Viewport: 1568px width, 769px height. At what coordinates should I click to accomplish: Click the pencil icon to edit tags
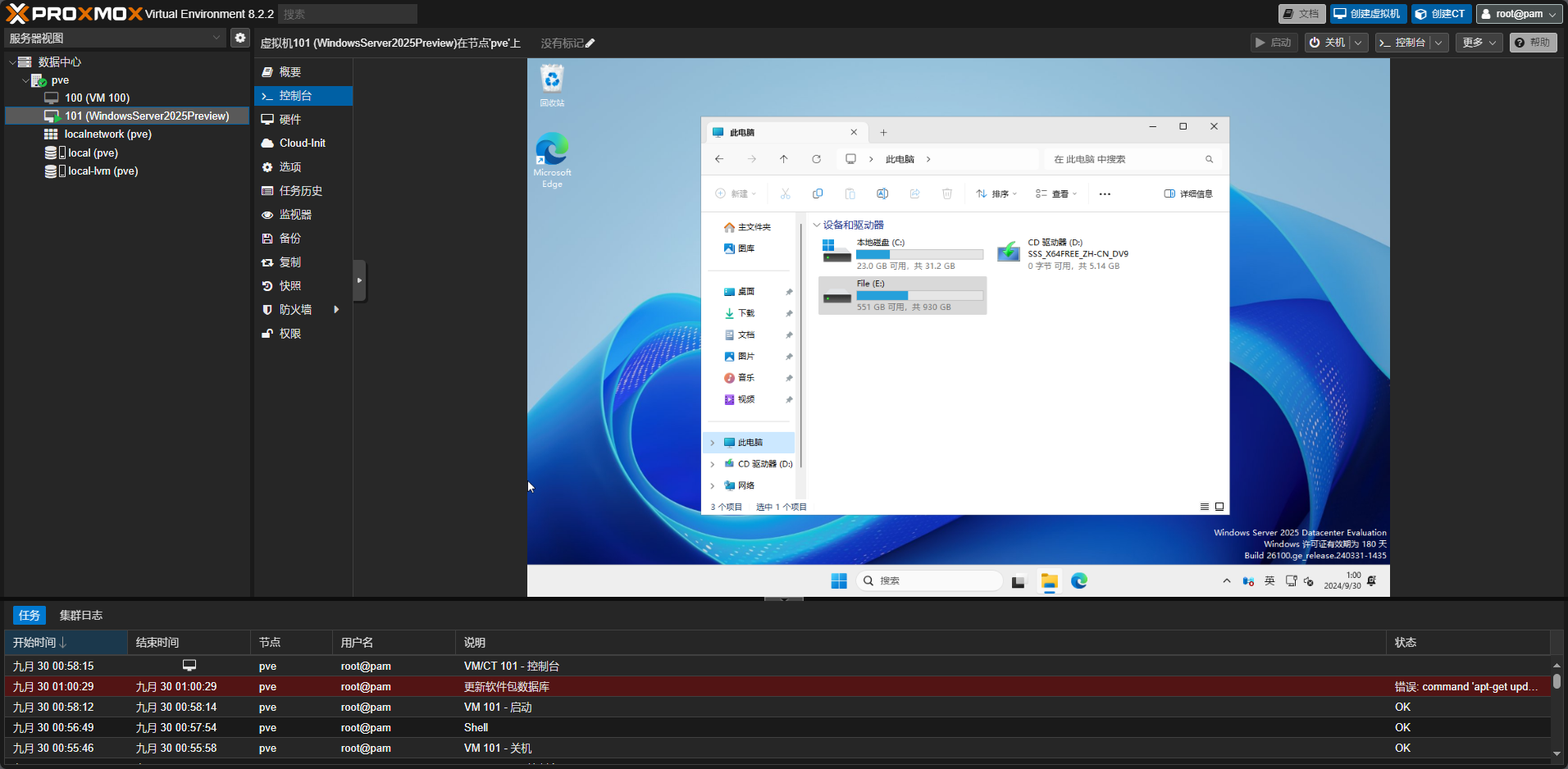coord(590,43)
